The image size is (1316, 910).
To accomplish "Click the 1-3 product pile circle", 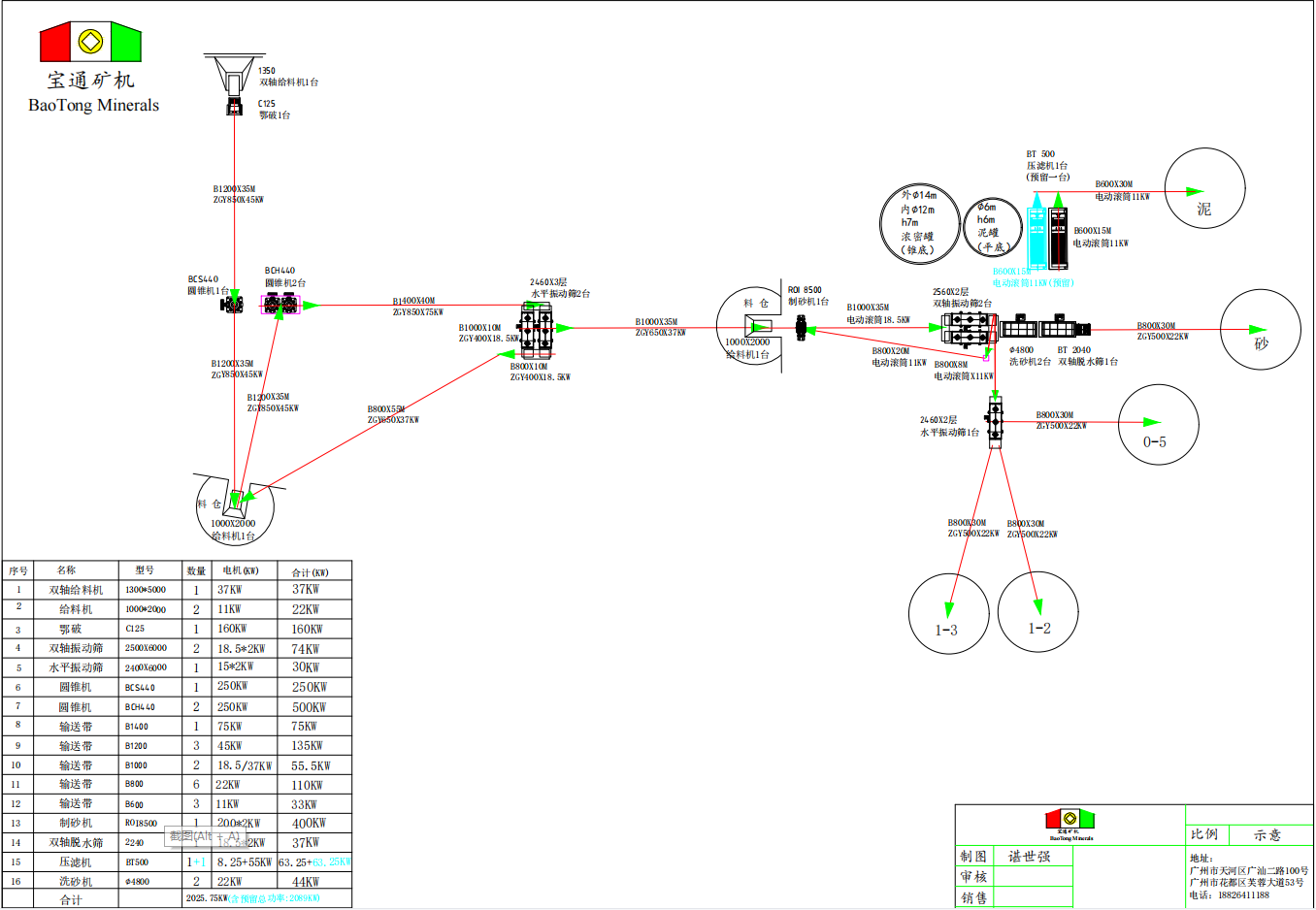I will (x=948, y=613).
